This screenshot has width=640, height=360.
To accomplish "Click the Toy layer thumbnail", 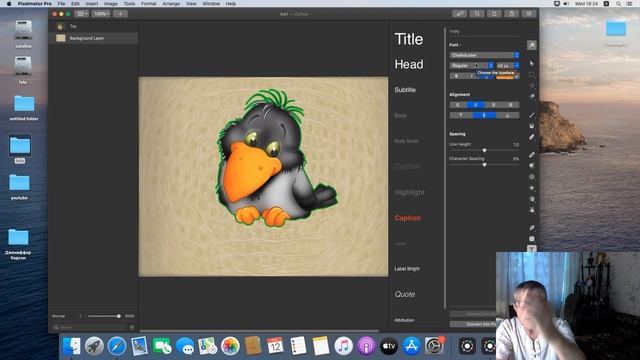I will point(60,27).
